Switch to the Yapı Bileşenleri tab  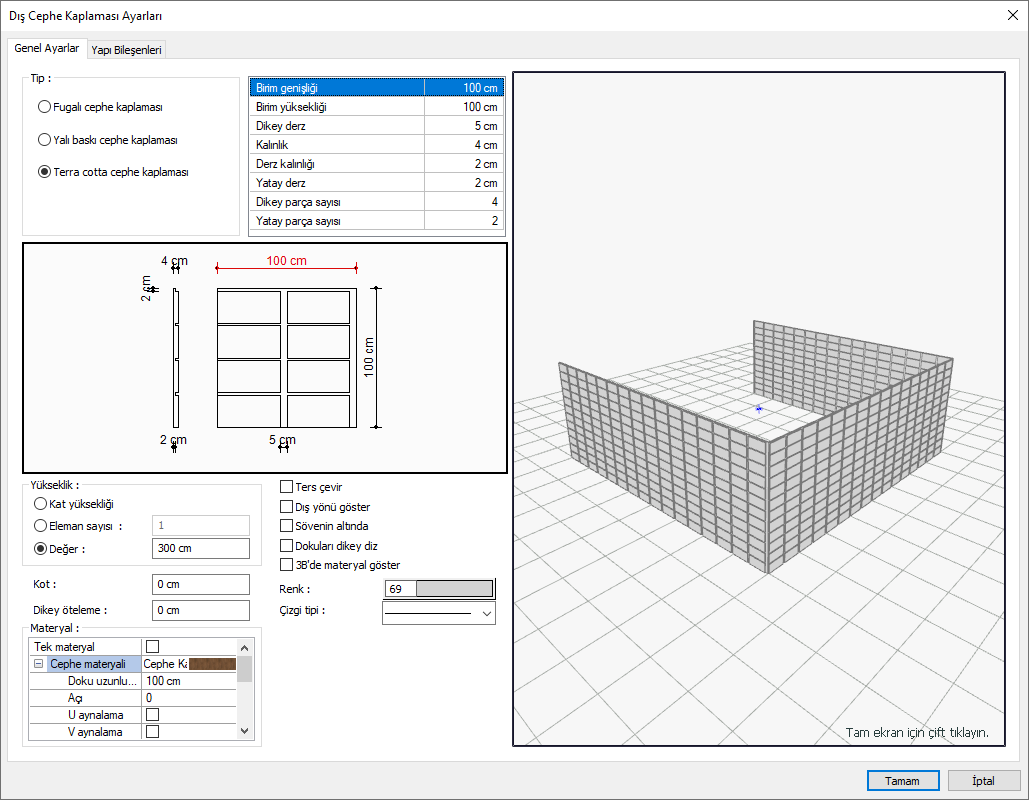[x=126, y=49]
